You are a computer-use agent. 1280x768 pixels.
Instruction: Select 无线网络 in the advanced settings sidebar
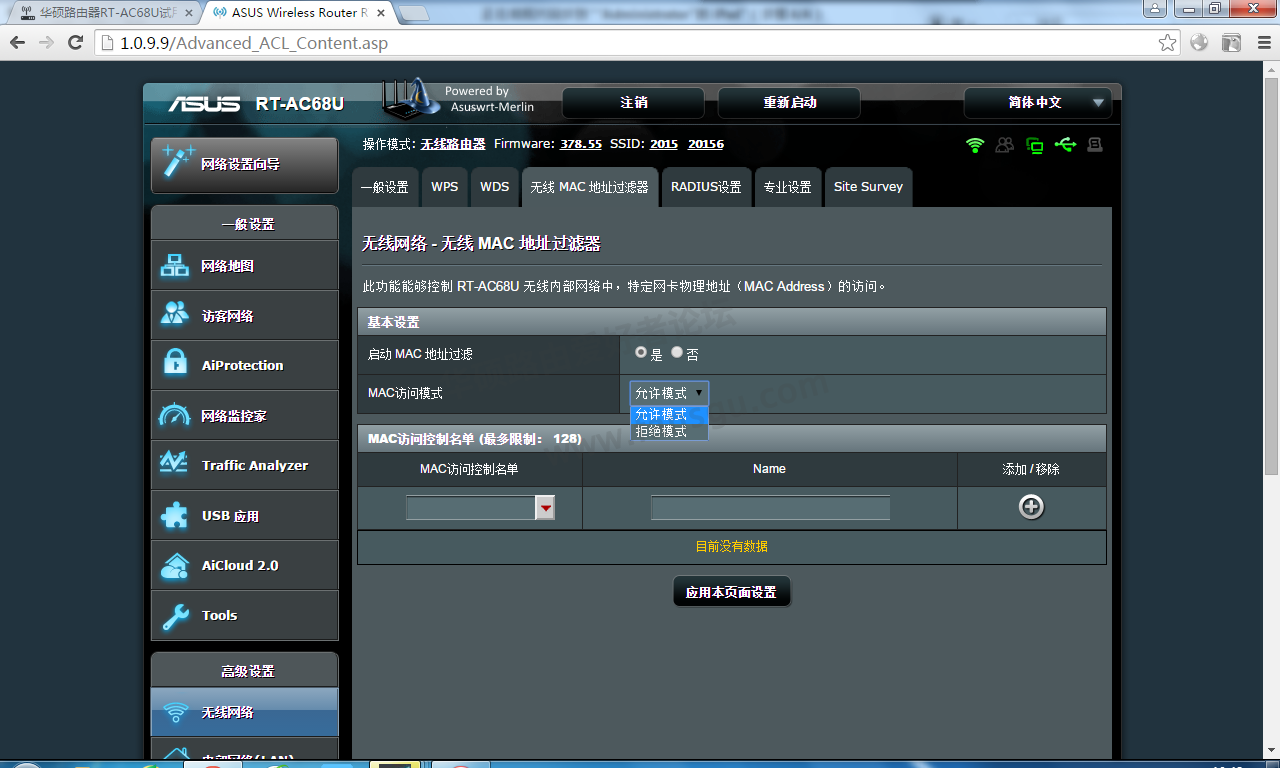(244, 713)
